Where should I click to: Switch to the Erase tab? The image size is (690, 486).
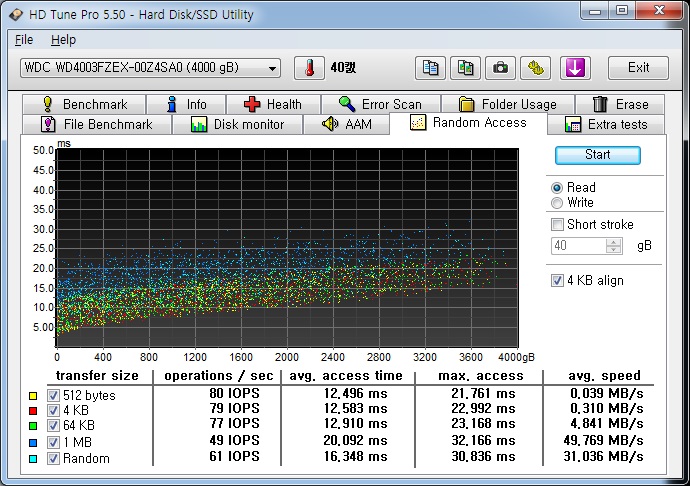[620, 104]
